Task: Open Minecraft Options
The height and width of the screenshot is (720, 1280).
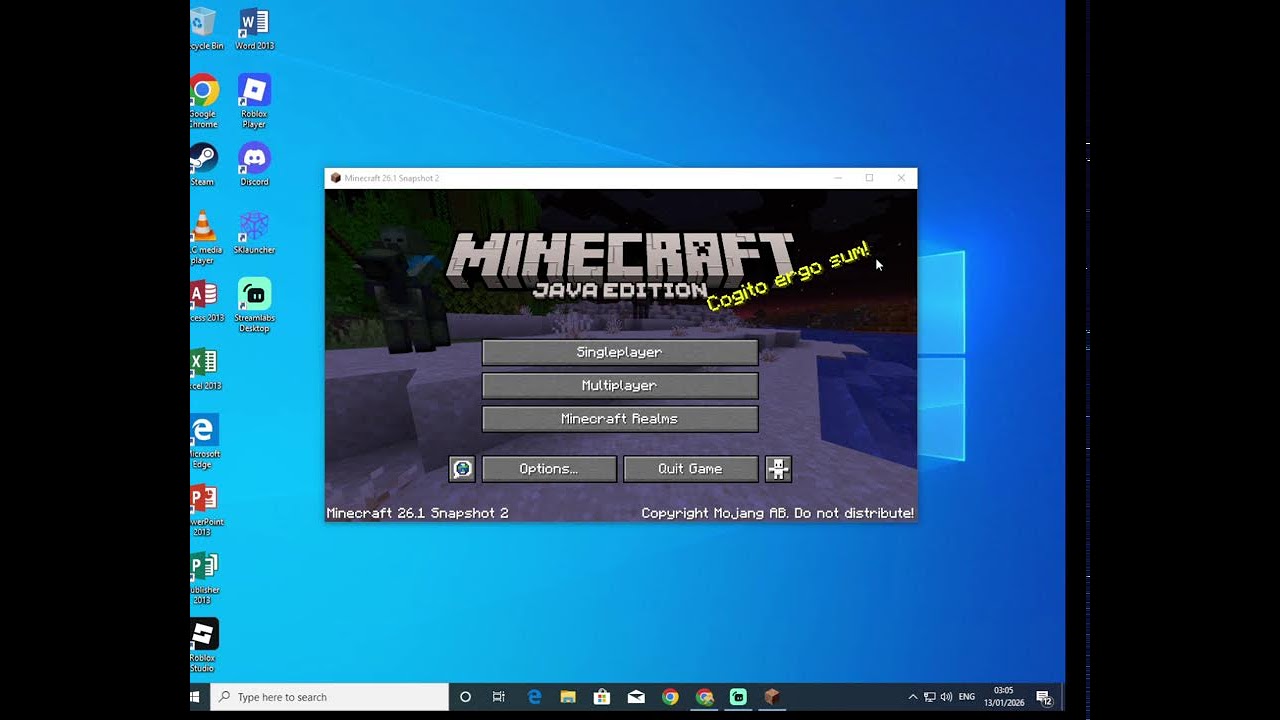Action: pyautogui.click(x=549, y=469)
